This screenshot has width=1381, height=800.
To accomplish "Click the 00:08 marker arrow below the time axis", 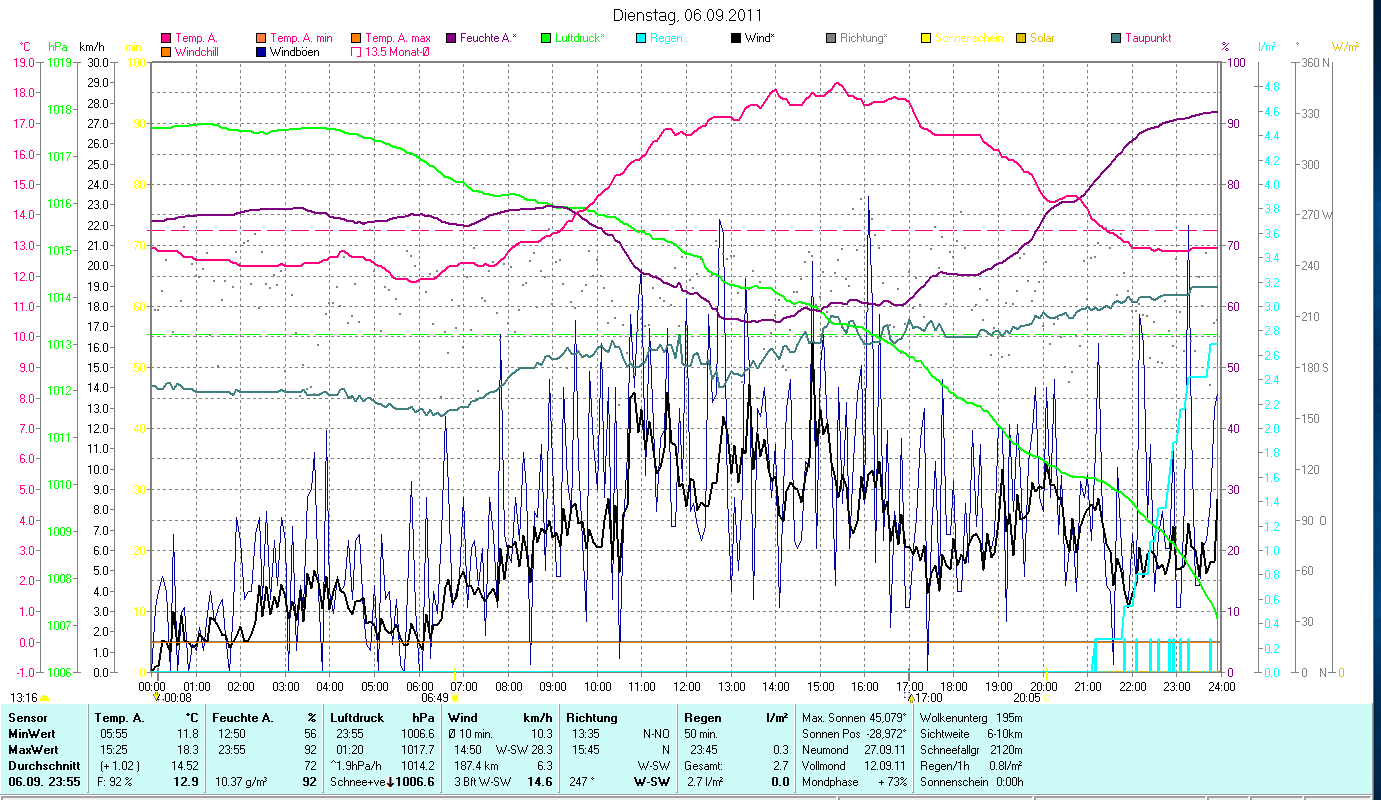I will (156, 697).
